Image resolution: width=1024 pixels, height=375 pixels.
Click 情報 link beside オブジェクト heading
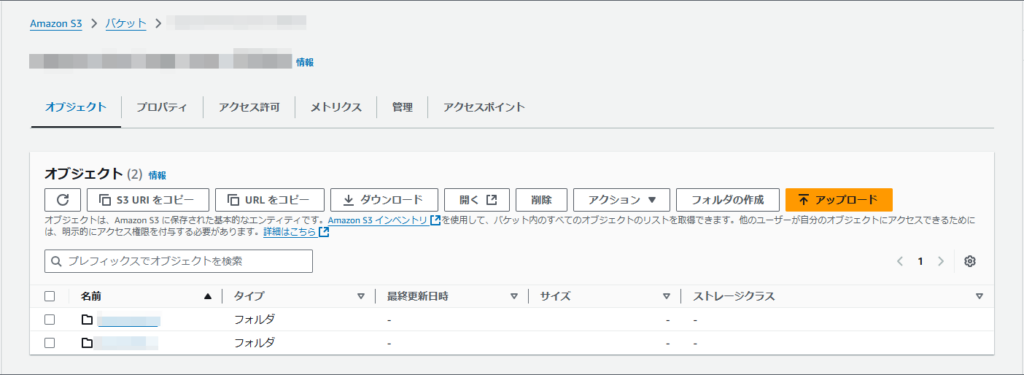[157, 175]
